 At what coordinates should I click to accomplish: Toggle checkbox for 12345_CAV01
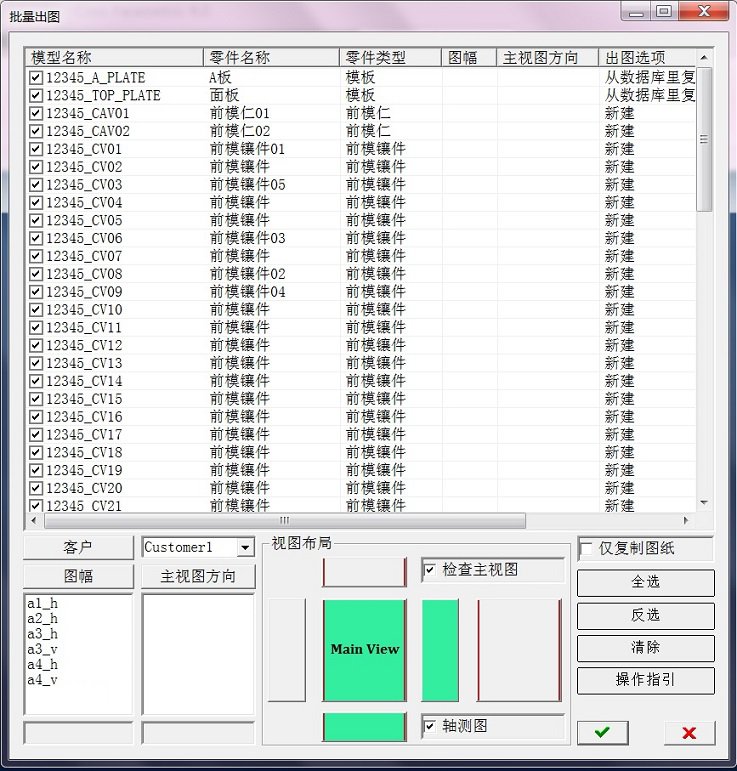tap(35, 113)
